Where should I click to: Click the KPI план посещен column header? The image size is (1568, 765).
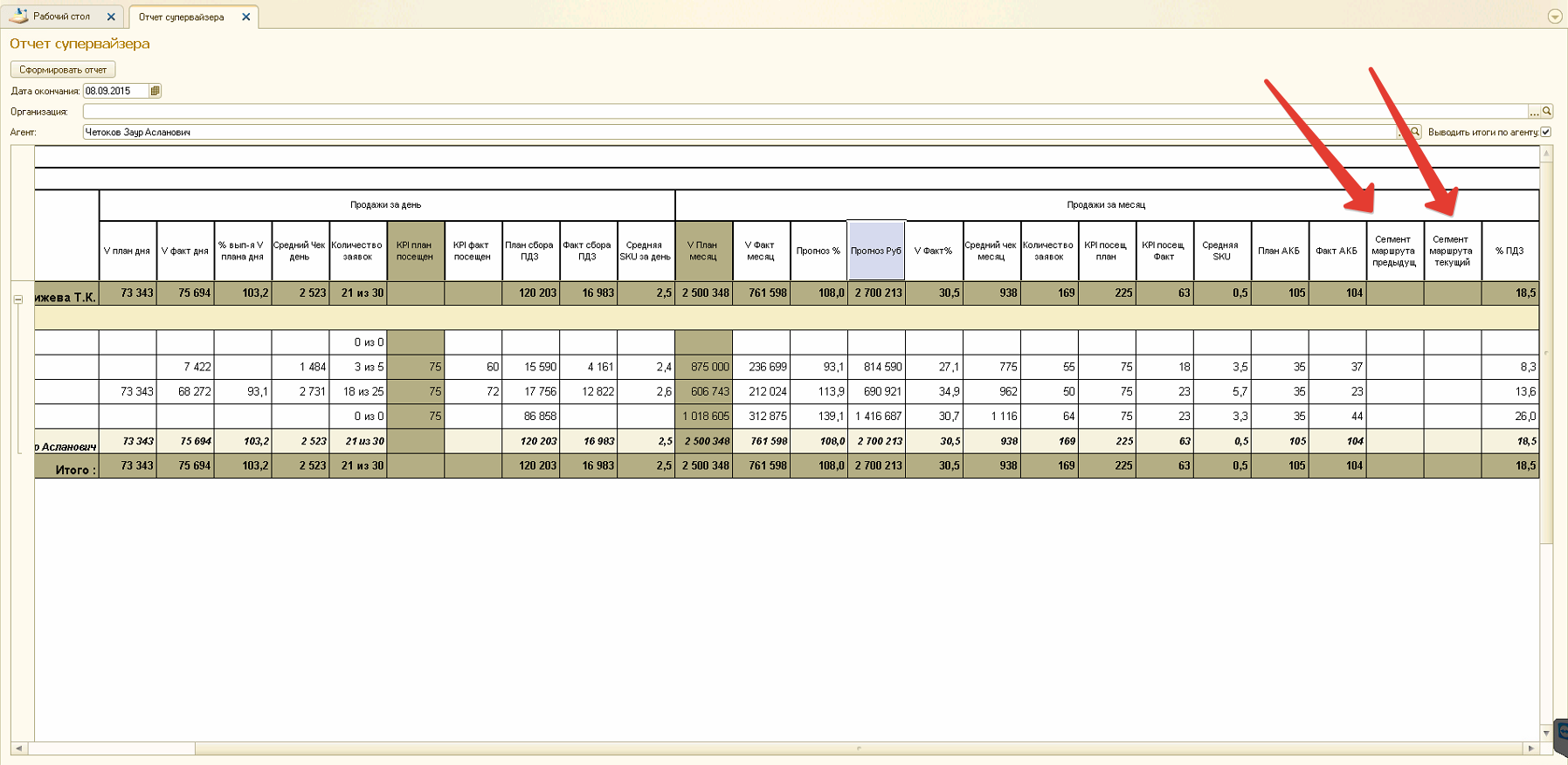[415, 251]
